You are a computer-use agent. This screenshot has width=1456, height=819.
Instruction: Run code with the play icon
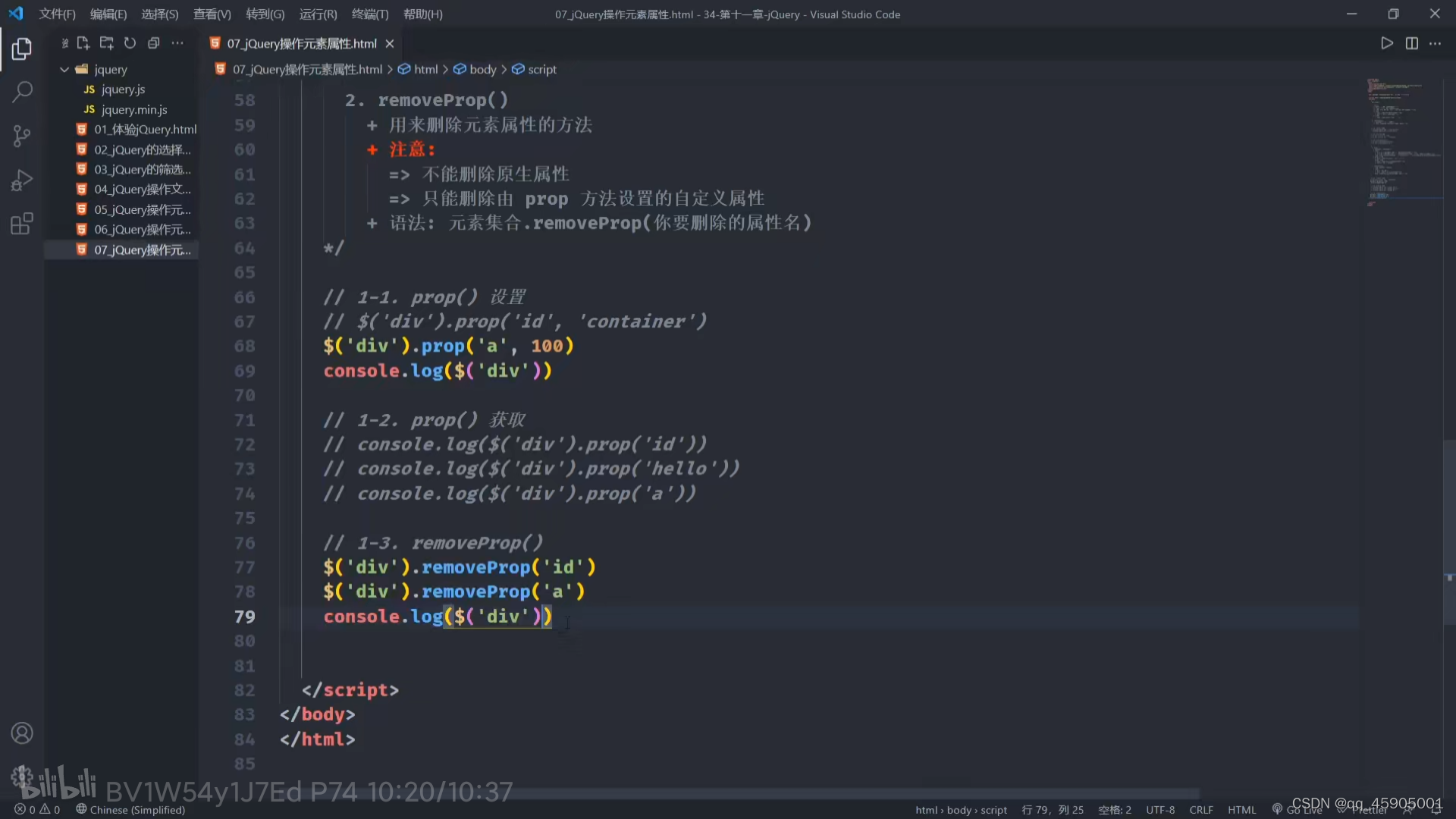[1387, 43]
